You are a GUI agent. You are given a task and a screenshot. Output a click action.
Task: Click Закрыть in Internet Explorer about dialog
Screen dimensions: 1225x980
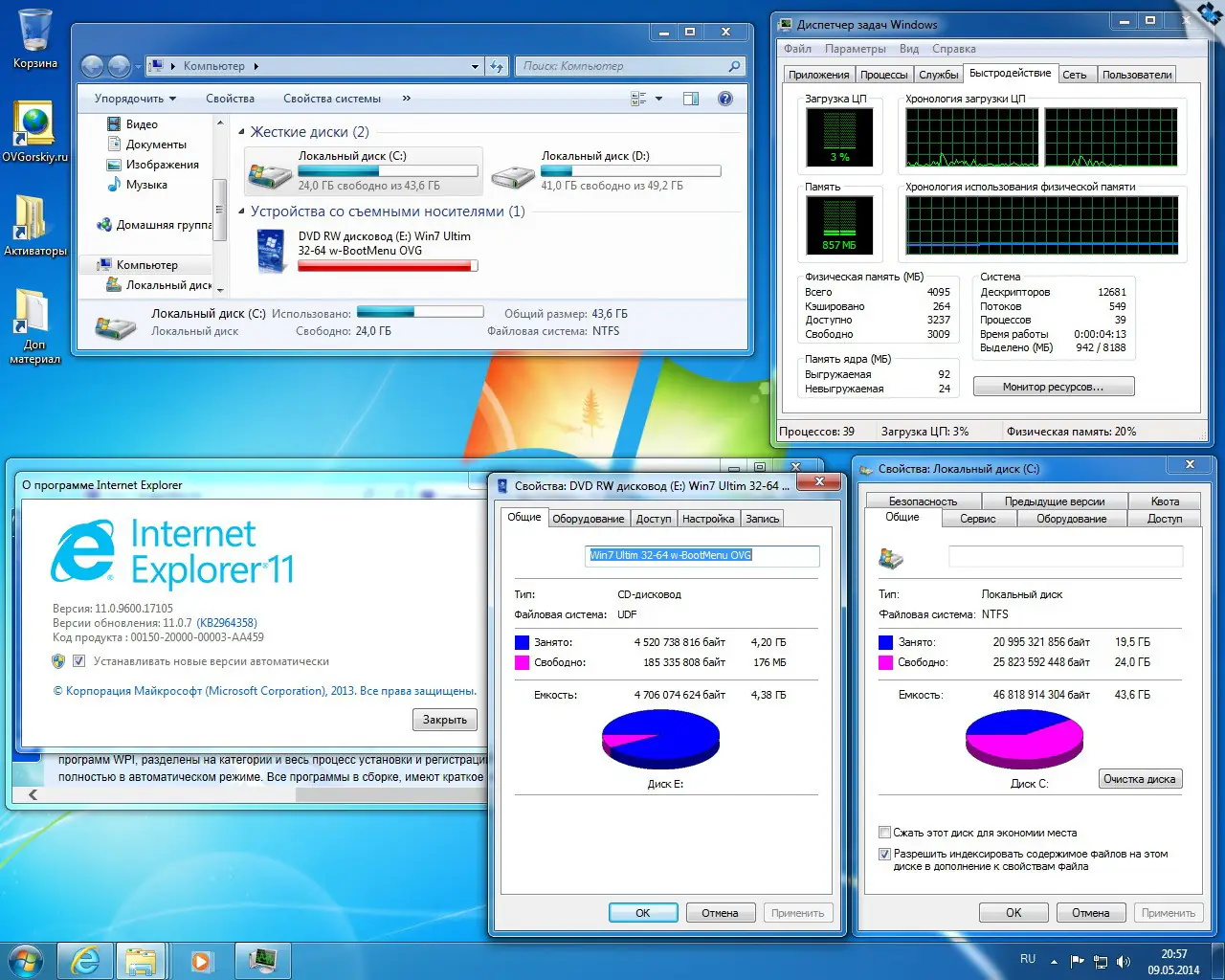click(x=445, y=720)
